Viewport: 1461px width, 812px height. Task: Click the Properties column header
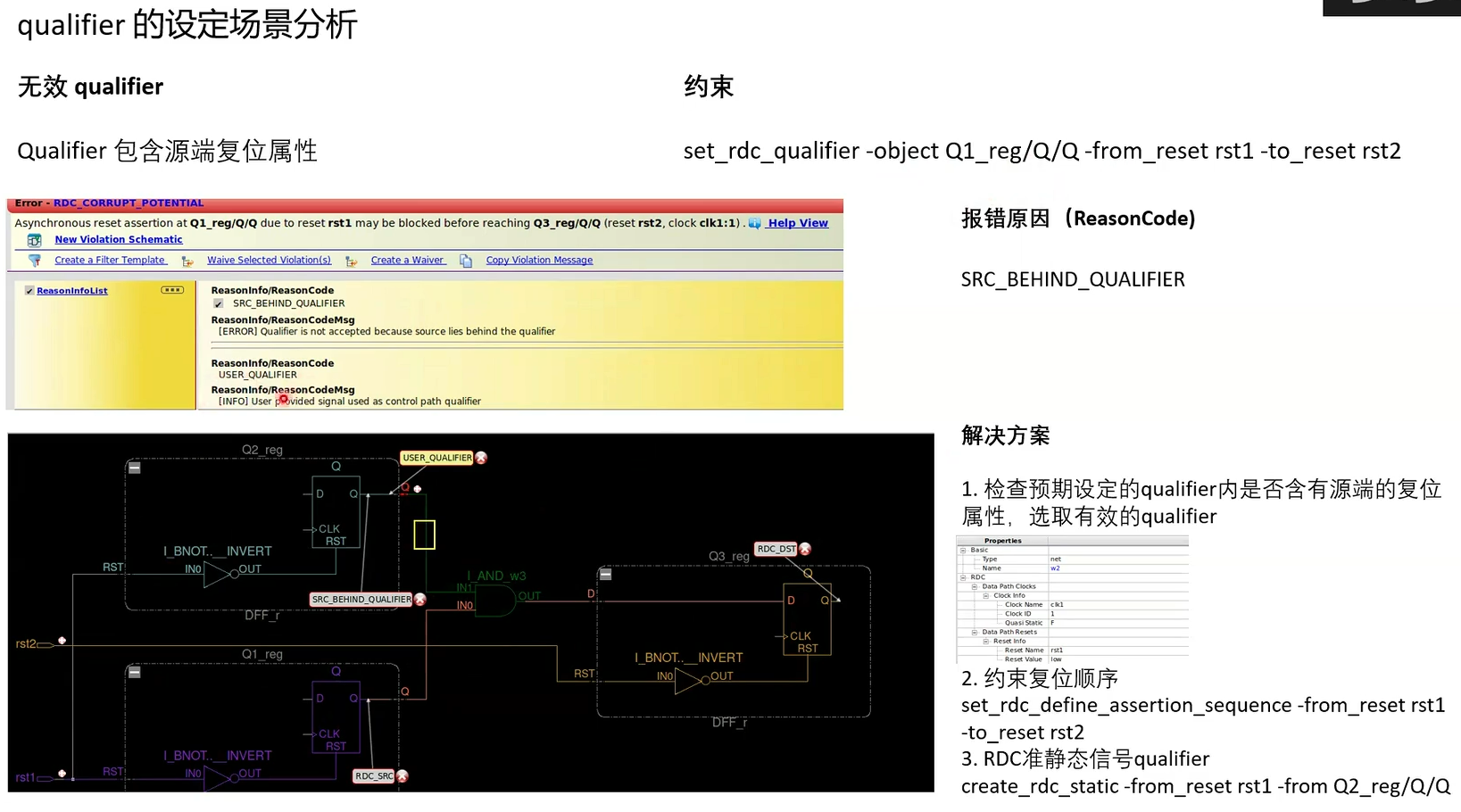[x=1003, y=541]
